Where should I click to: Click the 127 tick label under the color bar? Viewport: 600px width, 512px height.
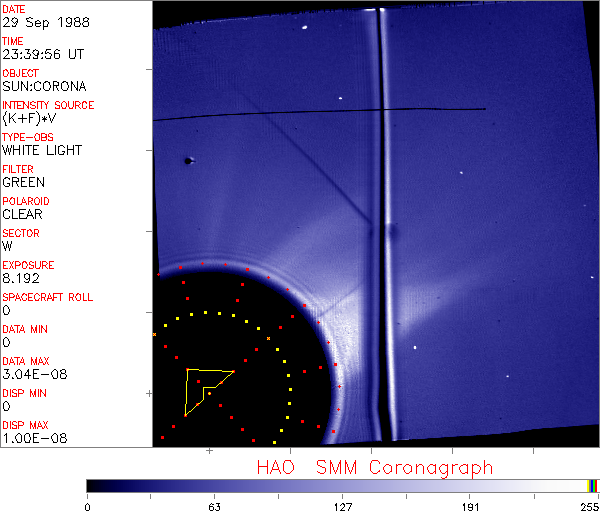tap(342, 506)
